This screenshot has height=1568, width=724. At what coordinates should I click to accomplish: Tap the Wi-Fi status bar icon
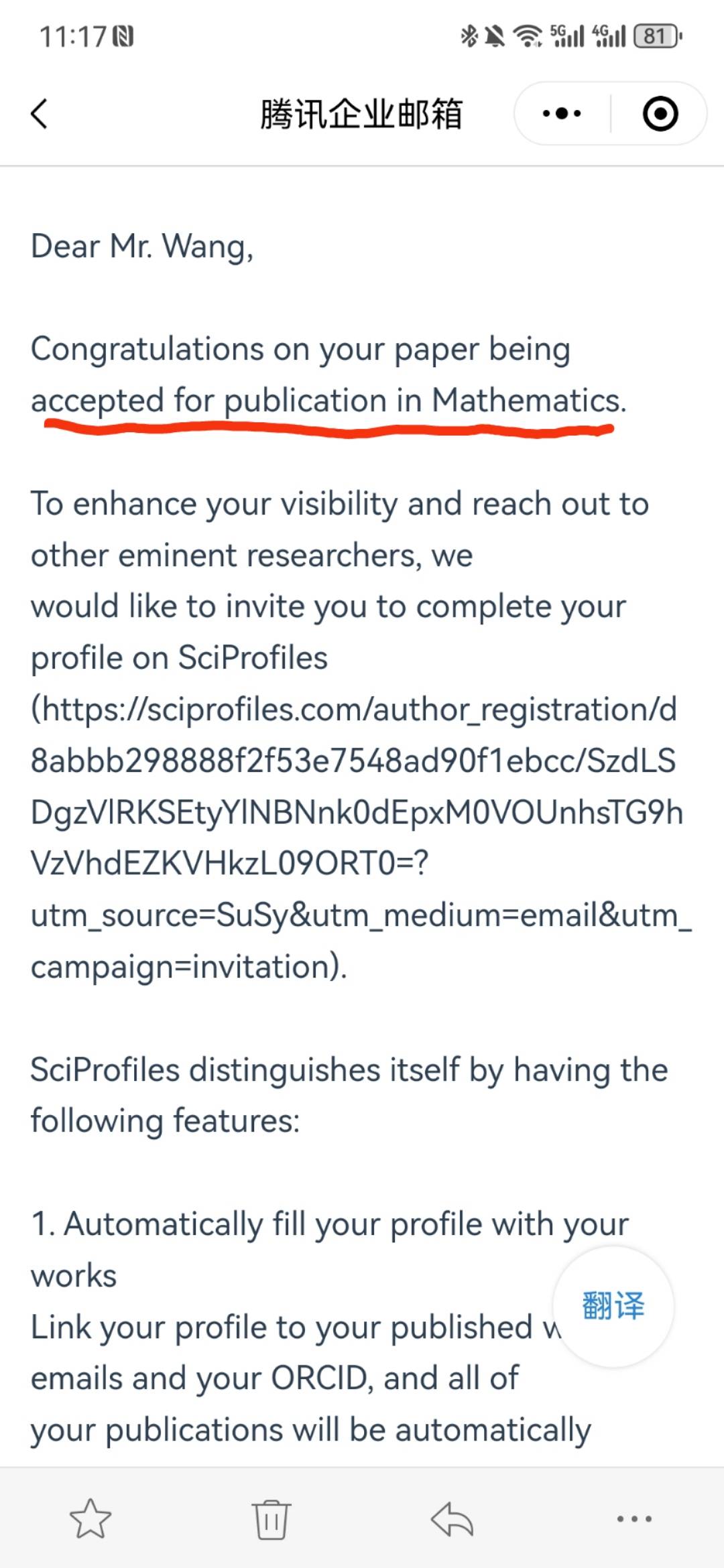tap(528, 36)
